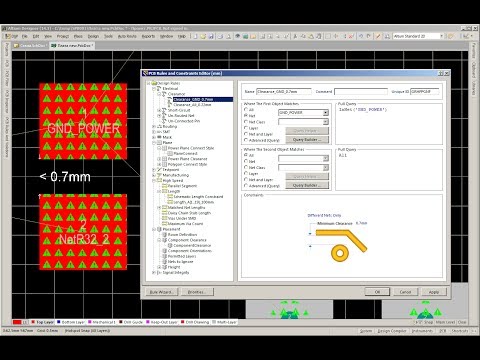Viewport: 480px width, 360px height.
Task: Click the Rule Wizard button
Action: click(x=162, y=292)
